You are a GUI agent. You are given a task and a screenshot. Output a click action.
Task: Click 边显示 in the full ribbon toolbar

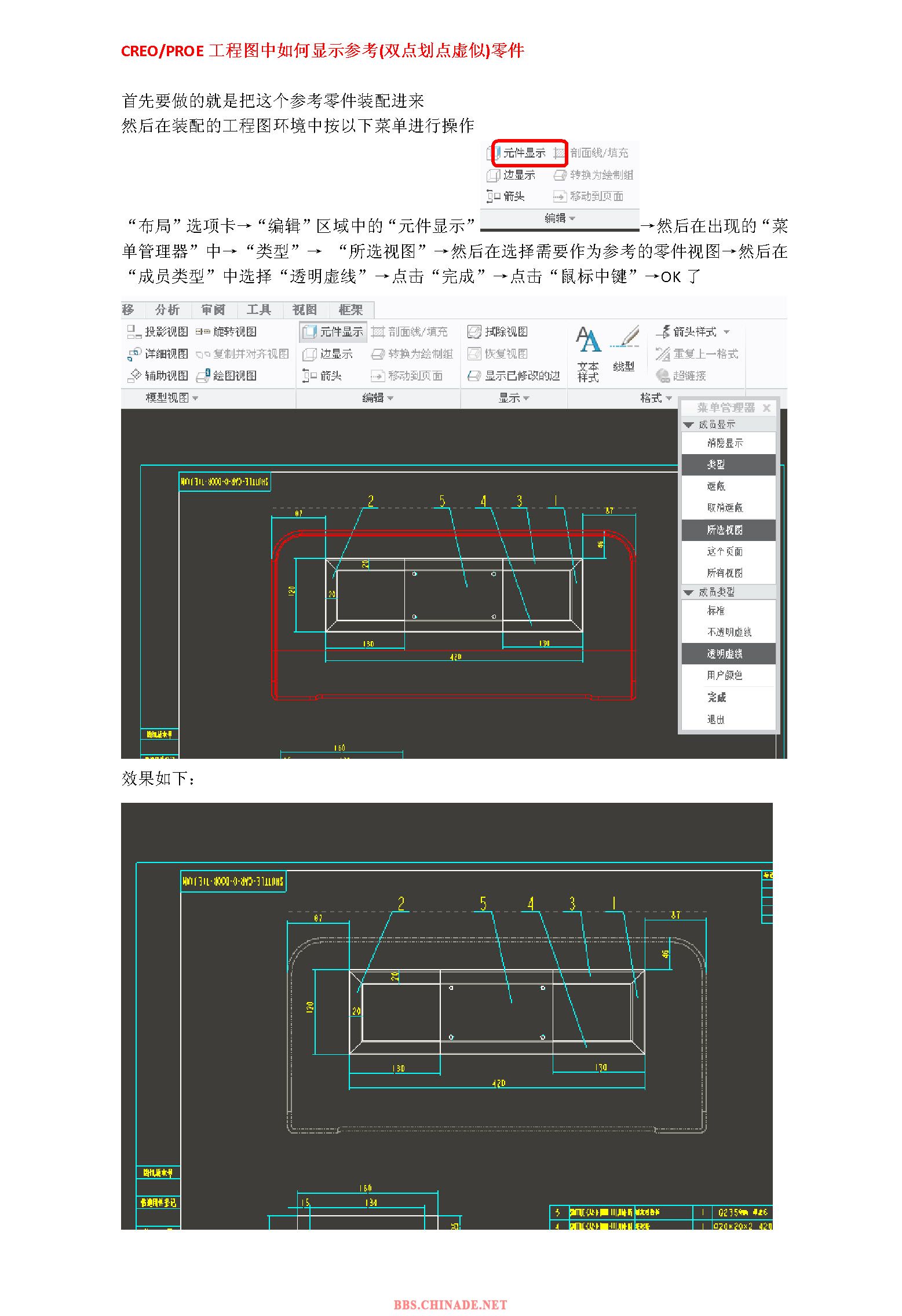click(x=328, y=354)
